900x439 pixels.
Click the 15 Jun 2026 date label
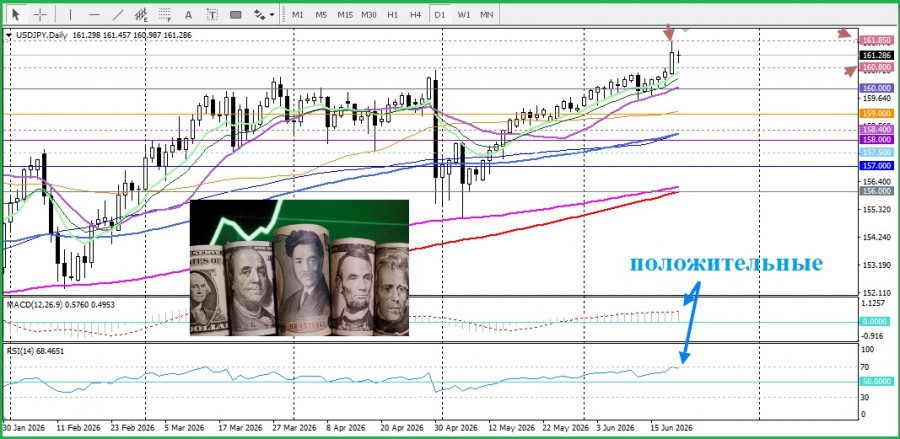coord(672,428)
